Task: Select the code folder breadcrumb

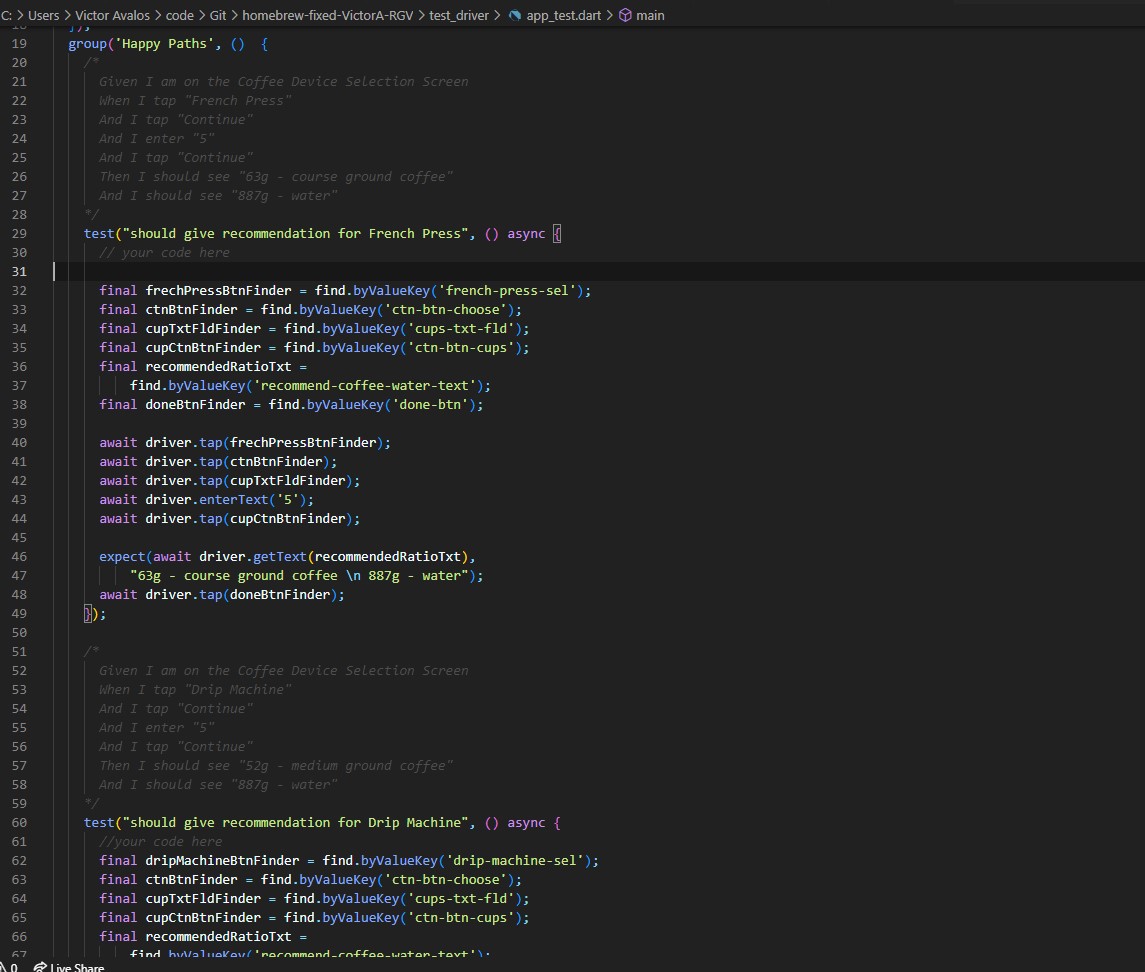Action: [x=180, y=16]
